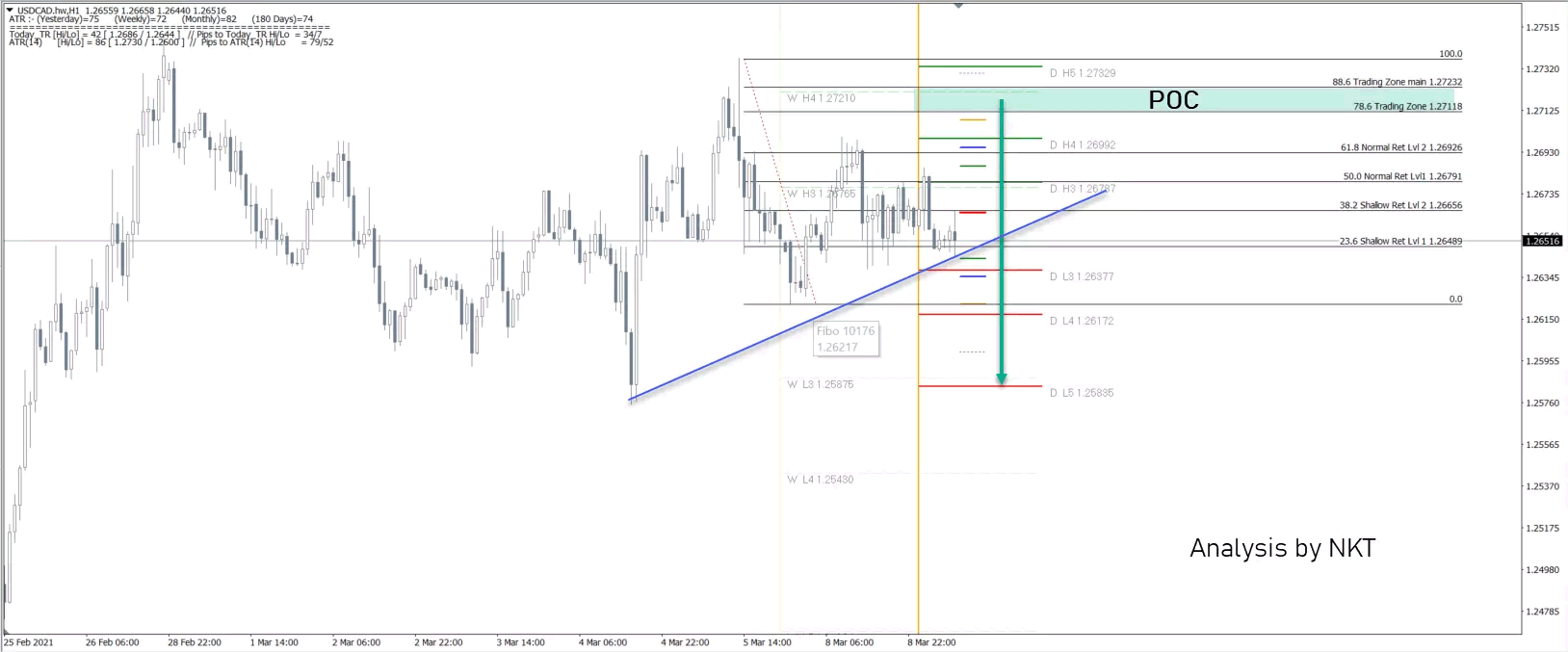Image resolution: width=1568 pixels, height=652 pixels.
Task: Click the W L3 1.25875 pivot label
Action: pyautogui.click(x=820, y=384)
